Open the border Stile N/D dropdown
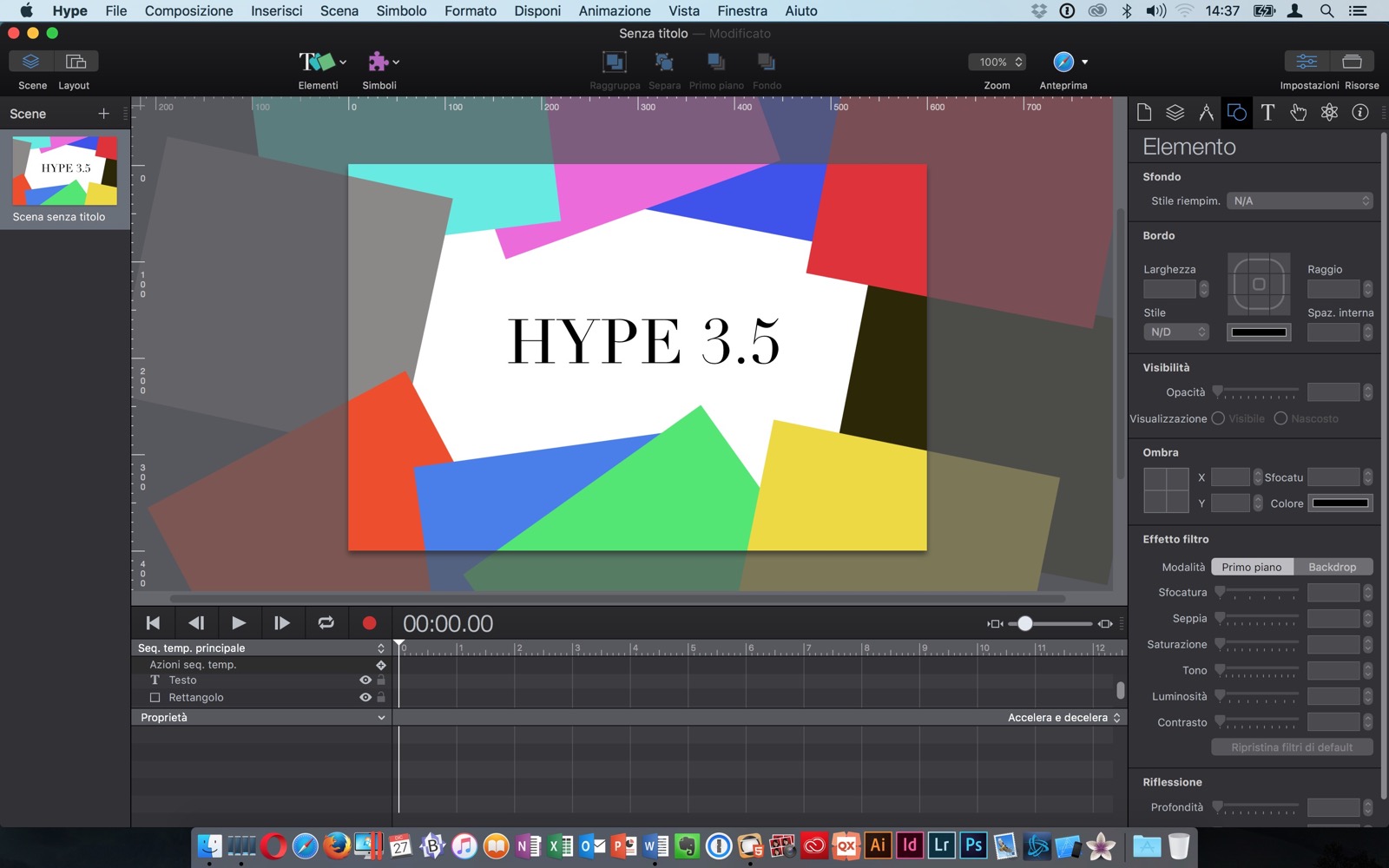The width and height of the screenshot is (1389, 868). click(x=1176, y=332)
